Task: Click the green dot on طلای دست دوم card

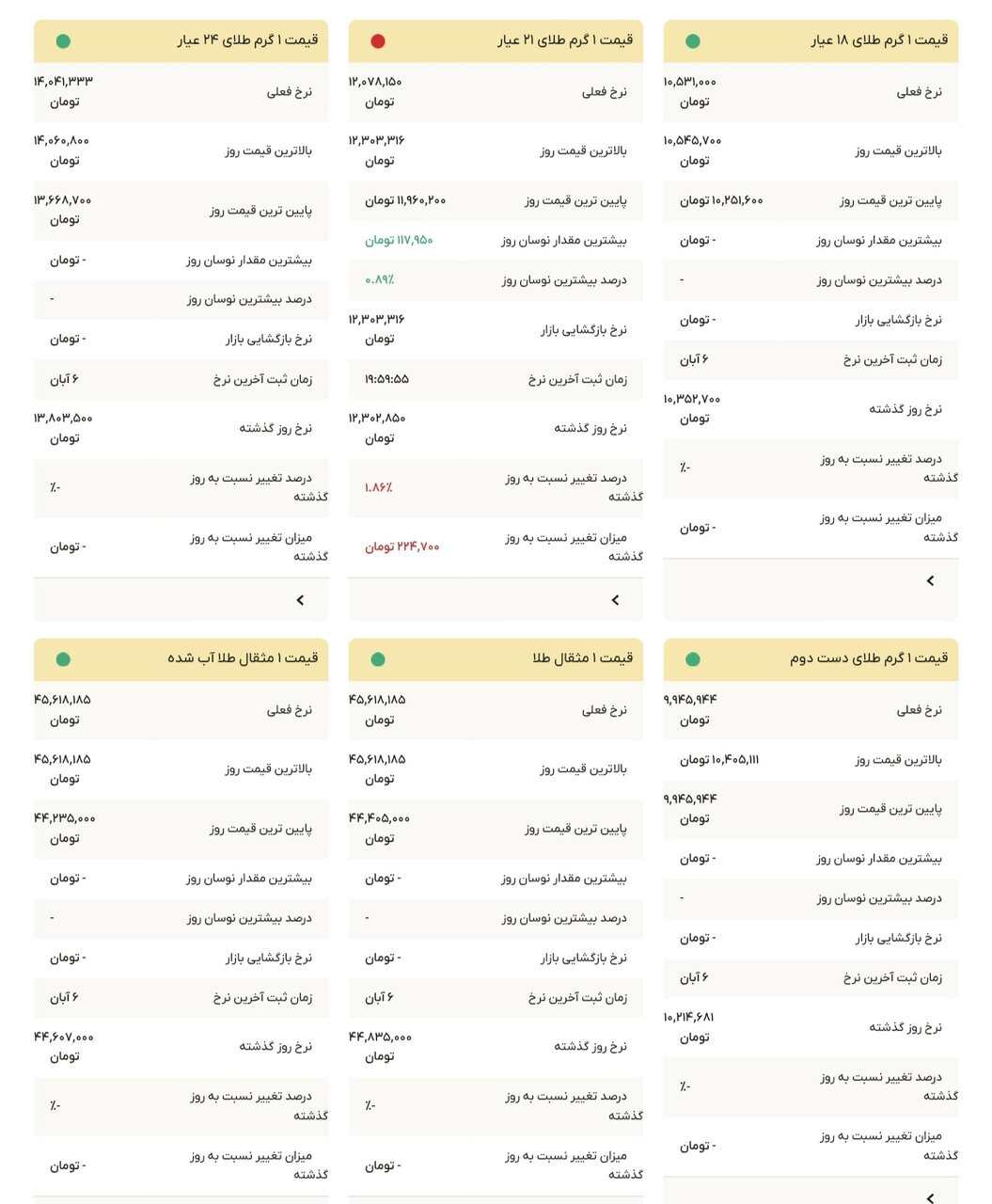Action: [x=695, y=659]
